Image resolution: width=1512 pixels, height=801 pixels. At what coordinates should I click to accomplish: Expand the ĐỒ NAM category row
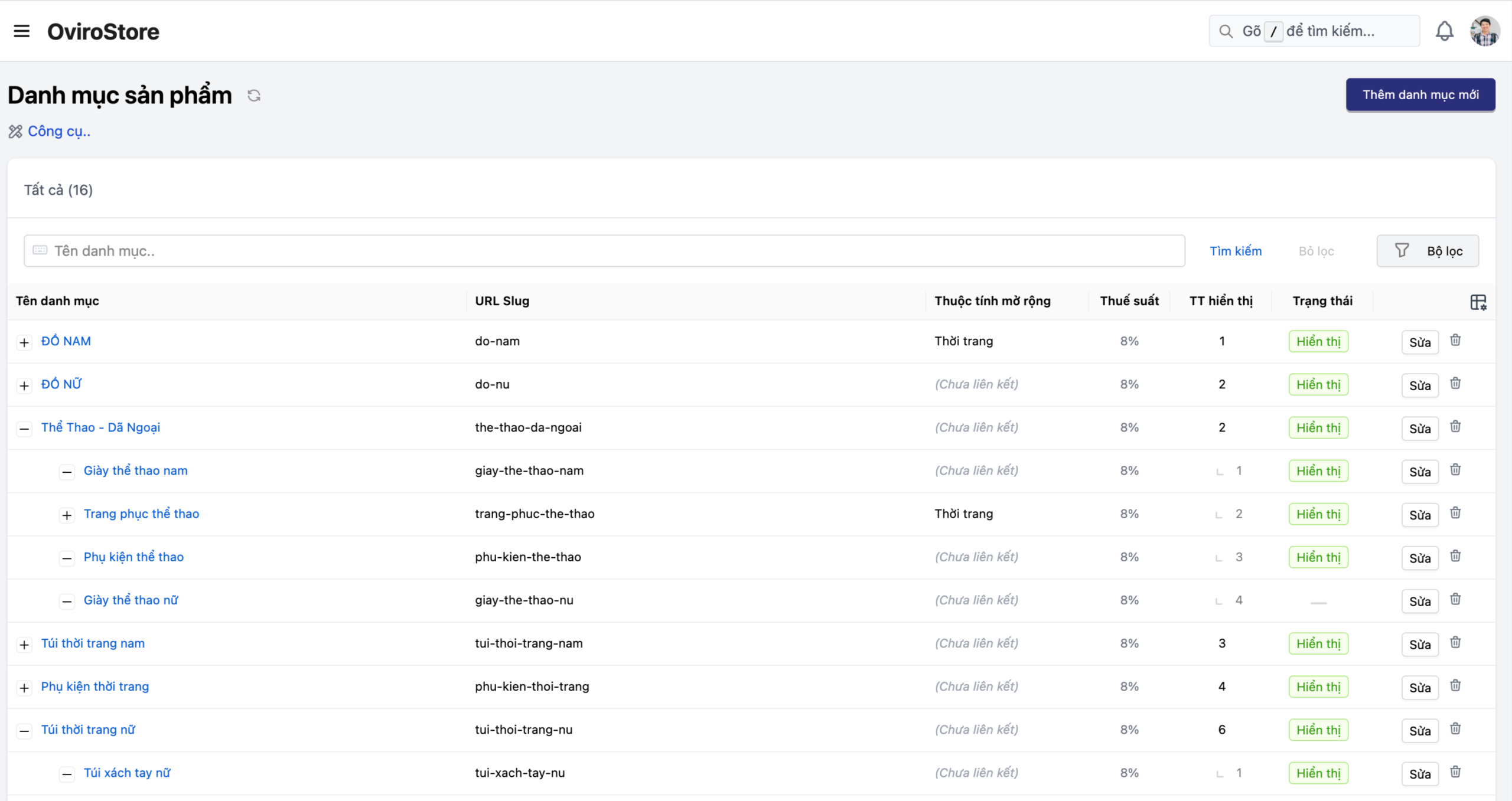click(x=24, y=342)
